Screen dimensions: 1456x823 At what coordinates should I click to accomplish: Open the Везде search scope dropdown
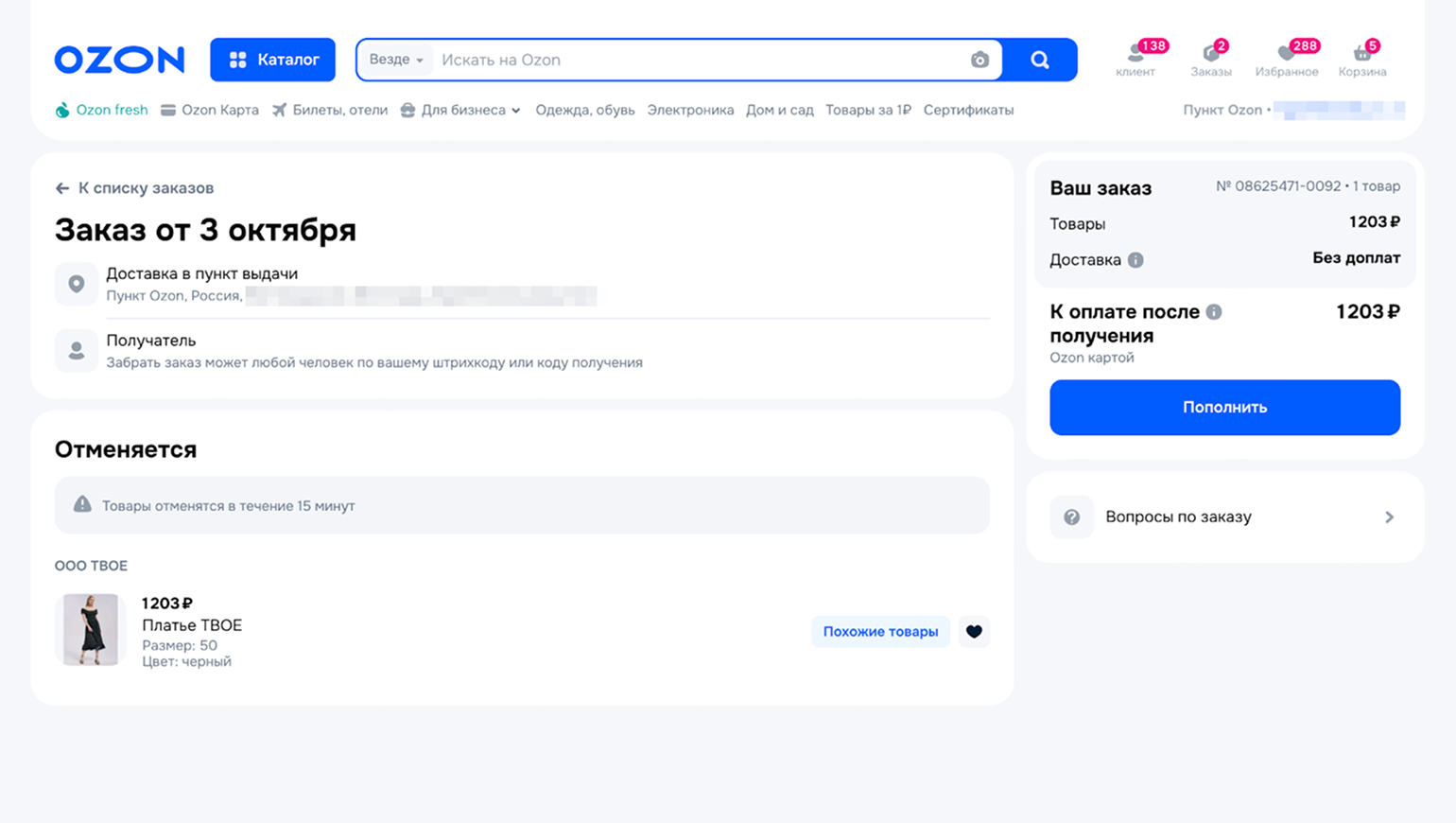pos(396,60)
